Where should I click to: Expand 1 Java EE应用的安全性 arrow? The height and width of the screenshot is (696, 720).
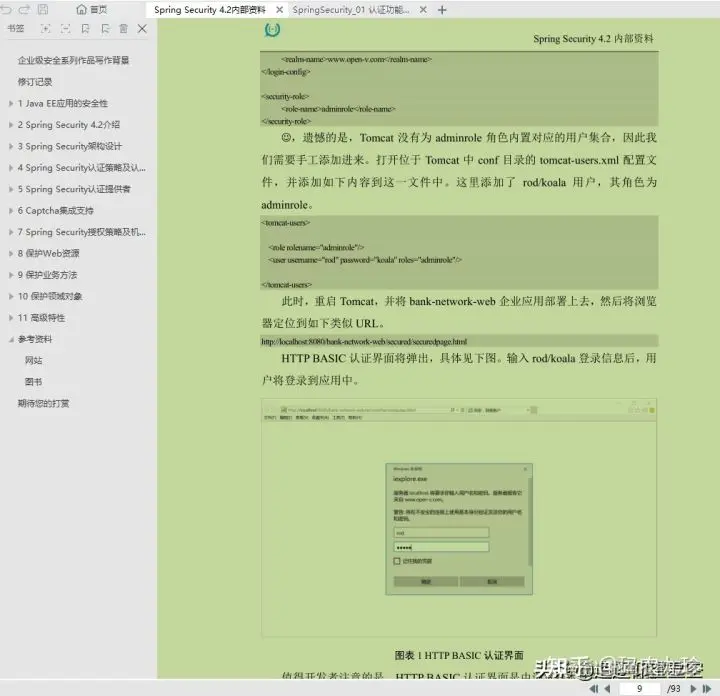(11, 103)
